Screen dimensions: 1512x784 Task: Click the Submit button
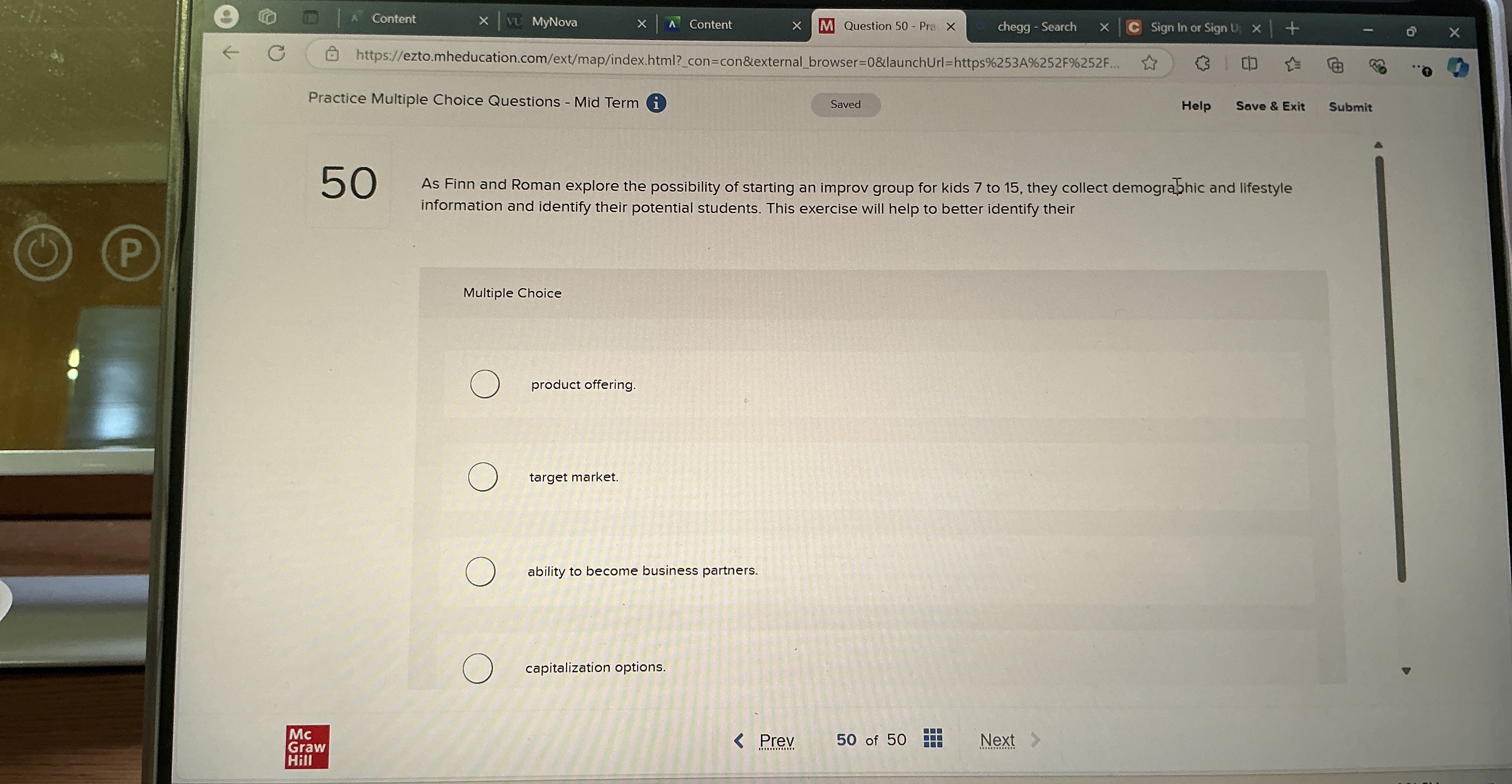pyautogui.click(x=1350, y=107)
